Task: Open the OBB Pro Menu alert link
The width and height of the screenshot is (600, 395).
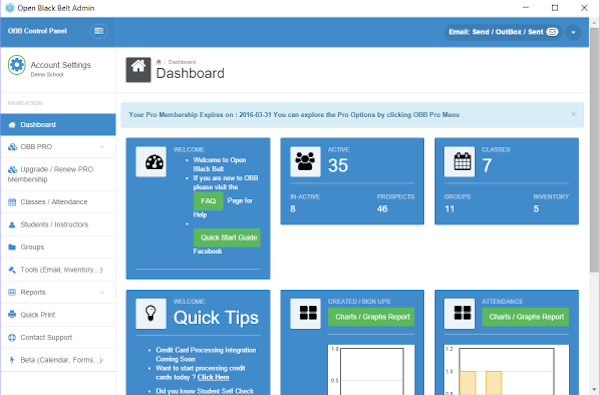Action: click(436, 115)
